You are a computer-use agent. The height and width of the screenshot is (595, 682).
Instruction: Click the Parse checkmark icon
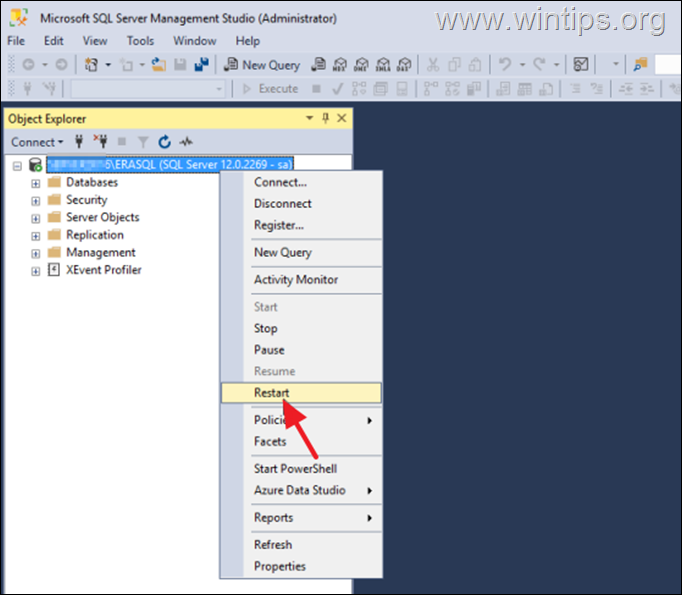(x=337, y=89)
